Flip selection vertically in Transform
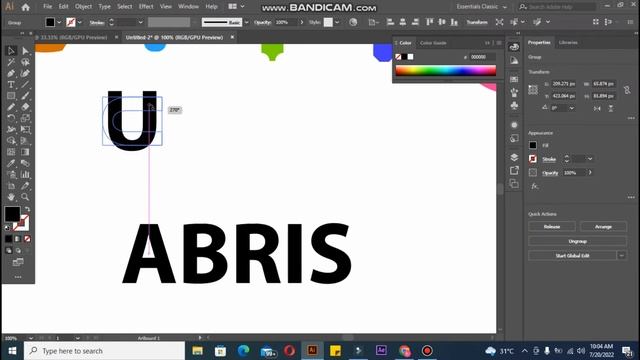 coord(611,108)
